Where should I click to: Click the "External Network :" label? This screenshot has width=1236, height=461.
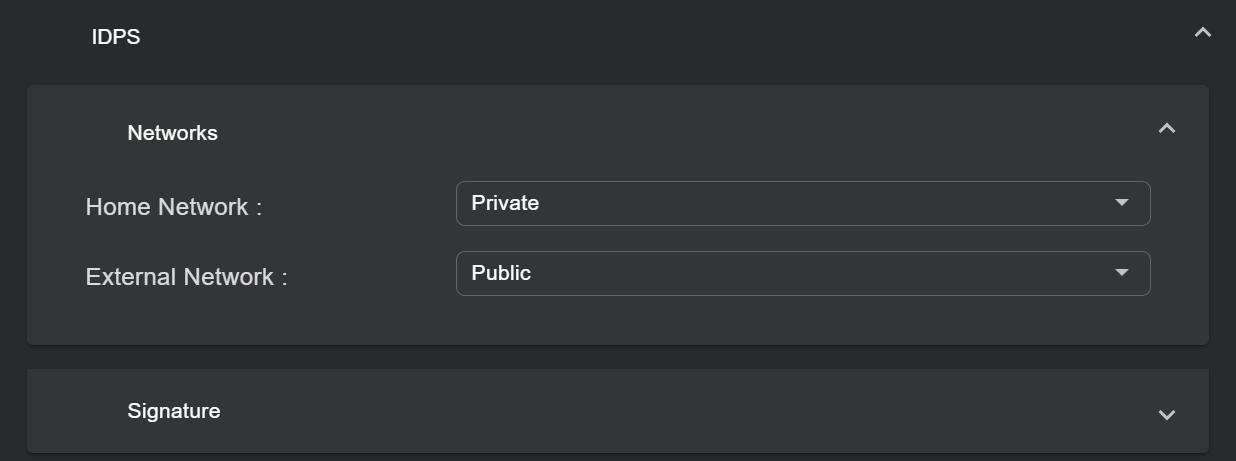(186, 277)
